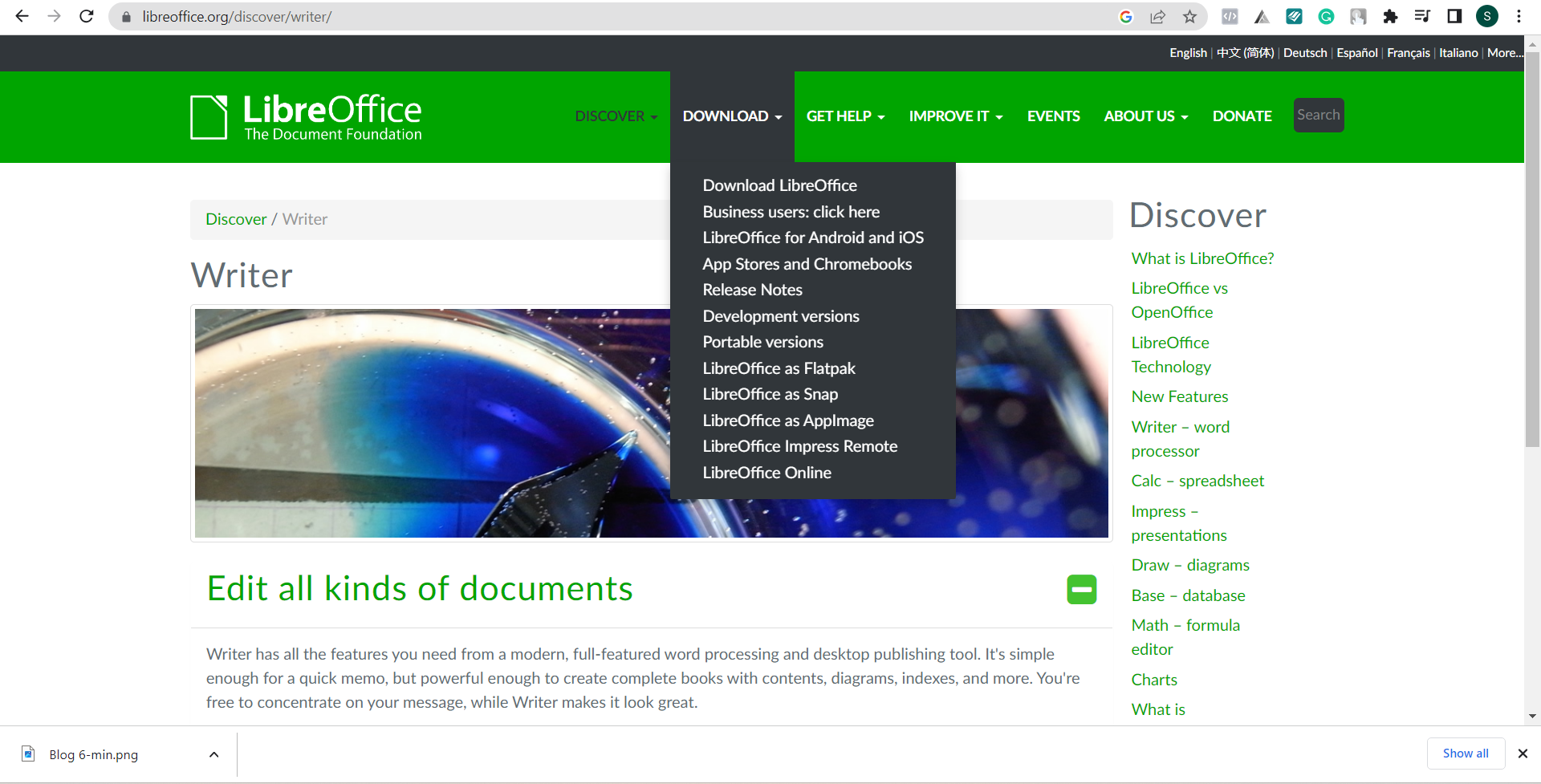Click the Google icon in address bar

click(1126, 17)
